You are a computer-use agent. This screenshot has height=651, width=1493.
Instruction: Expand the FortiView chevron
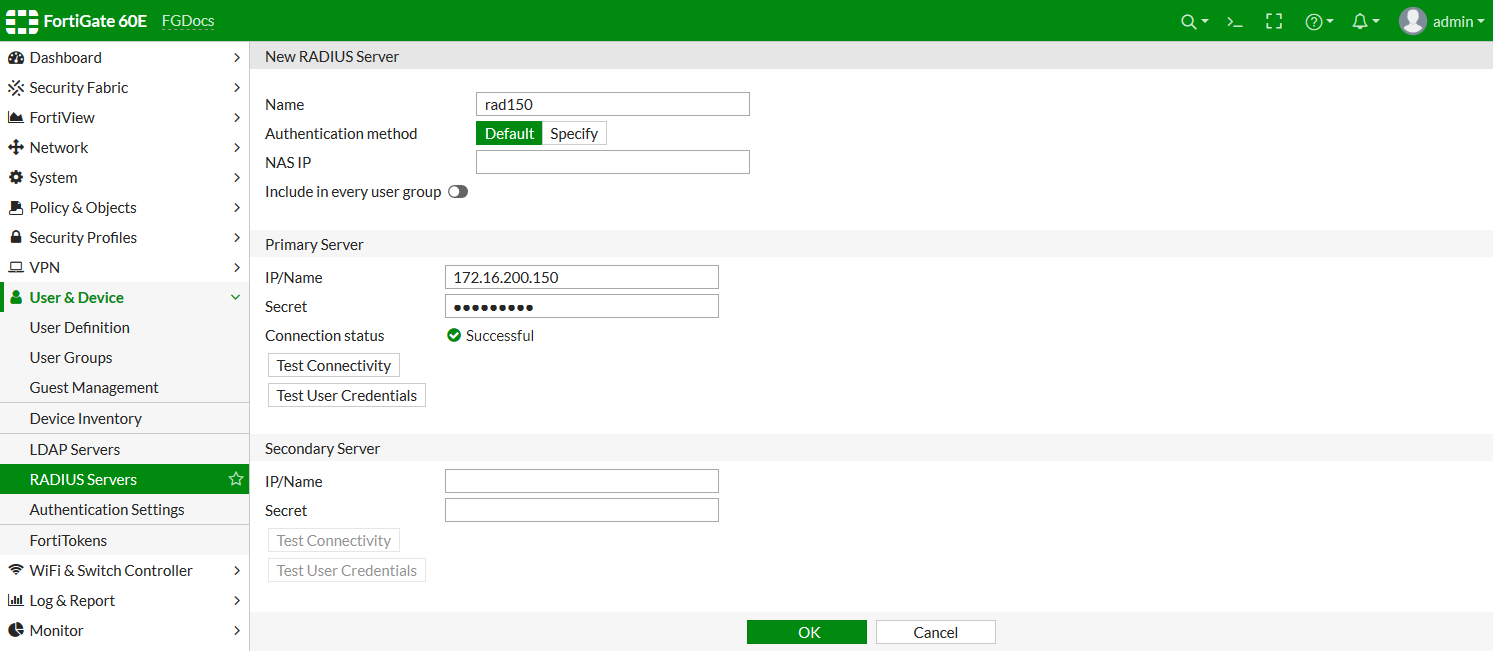tap(236, 118)
